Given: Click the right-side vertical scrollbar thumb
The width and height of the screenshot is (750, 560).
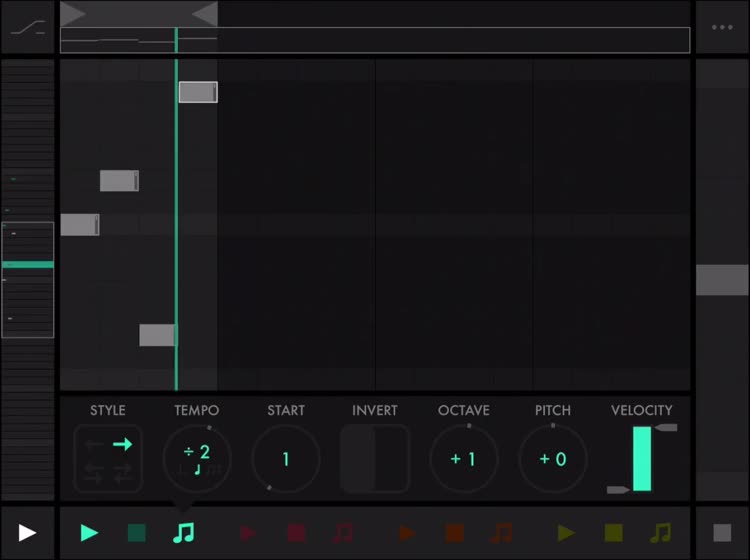Looking at the screenshot, I should tap(722, 280).
